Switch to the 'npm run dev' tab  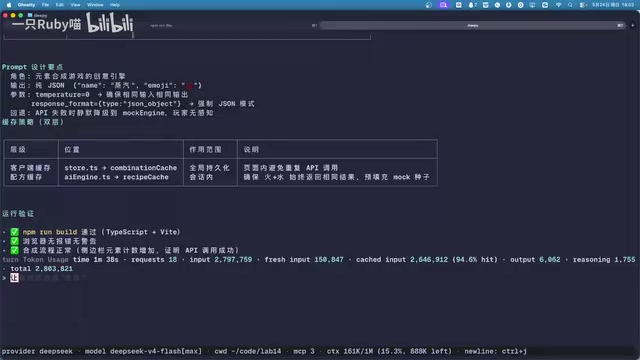161,25
